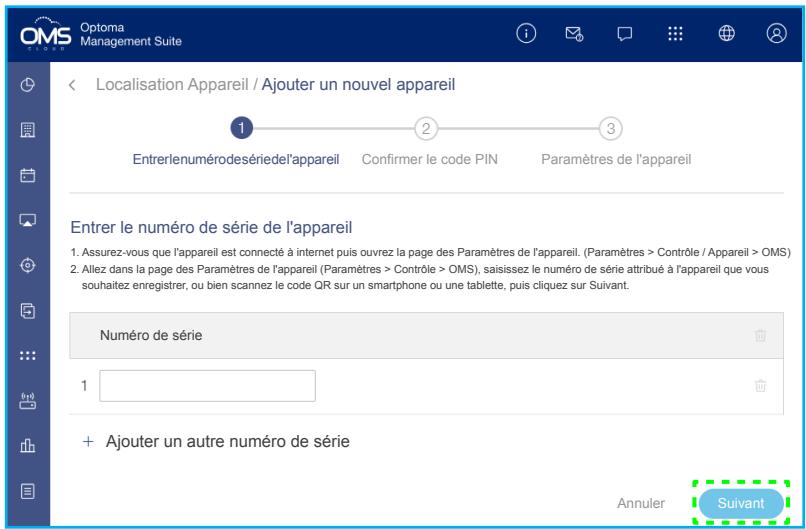Select step 3 circle in wizard
The height and width of the screenshot is (529, 806).
[x=611, y=128]
